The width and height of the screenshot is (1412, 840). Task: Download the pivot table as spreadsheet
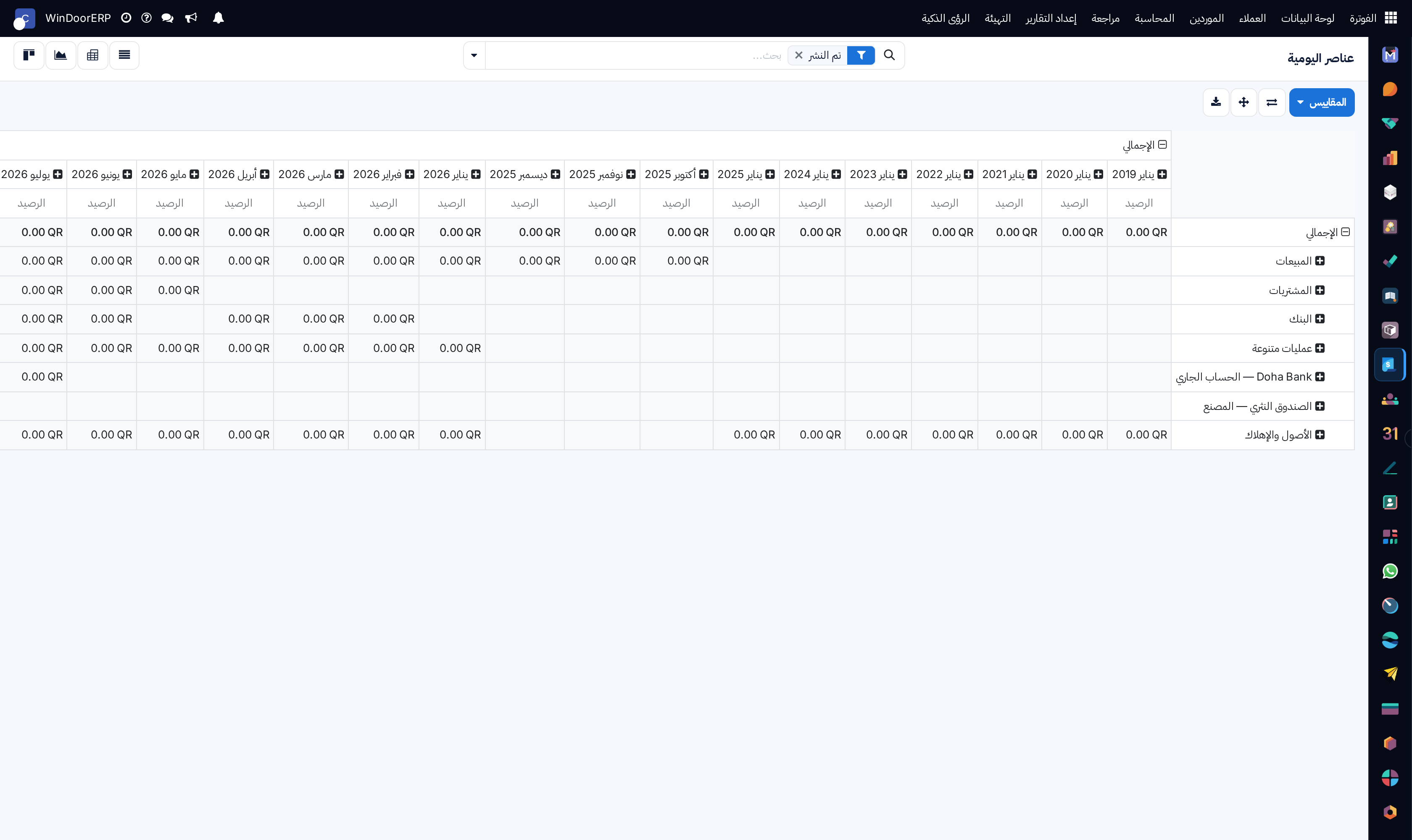(x=1215, y=102)
